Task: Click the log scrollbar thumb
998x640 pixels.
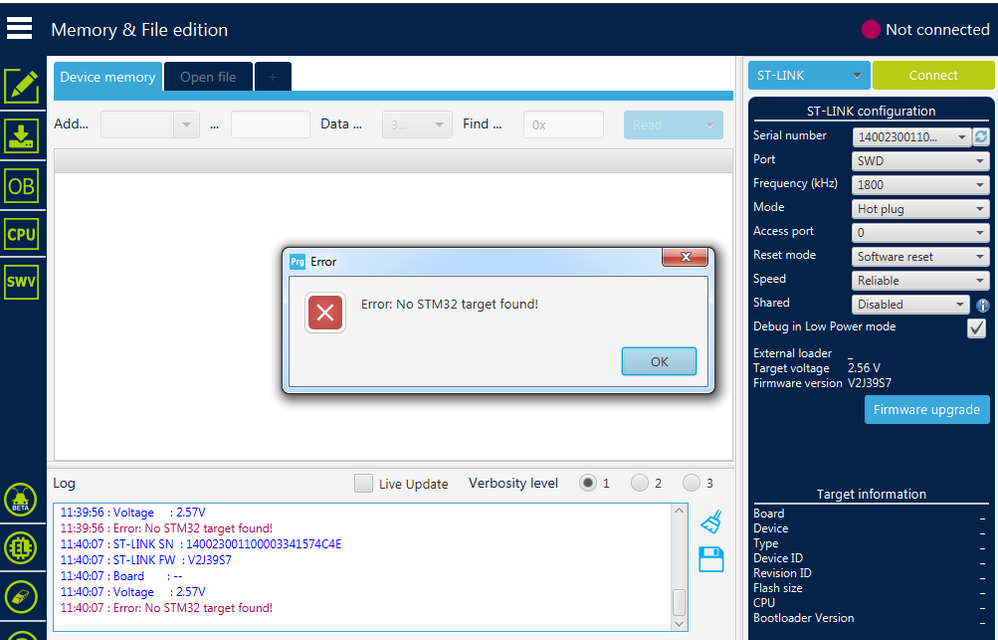Action: pos(679,602)
